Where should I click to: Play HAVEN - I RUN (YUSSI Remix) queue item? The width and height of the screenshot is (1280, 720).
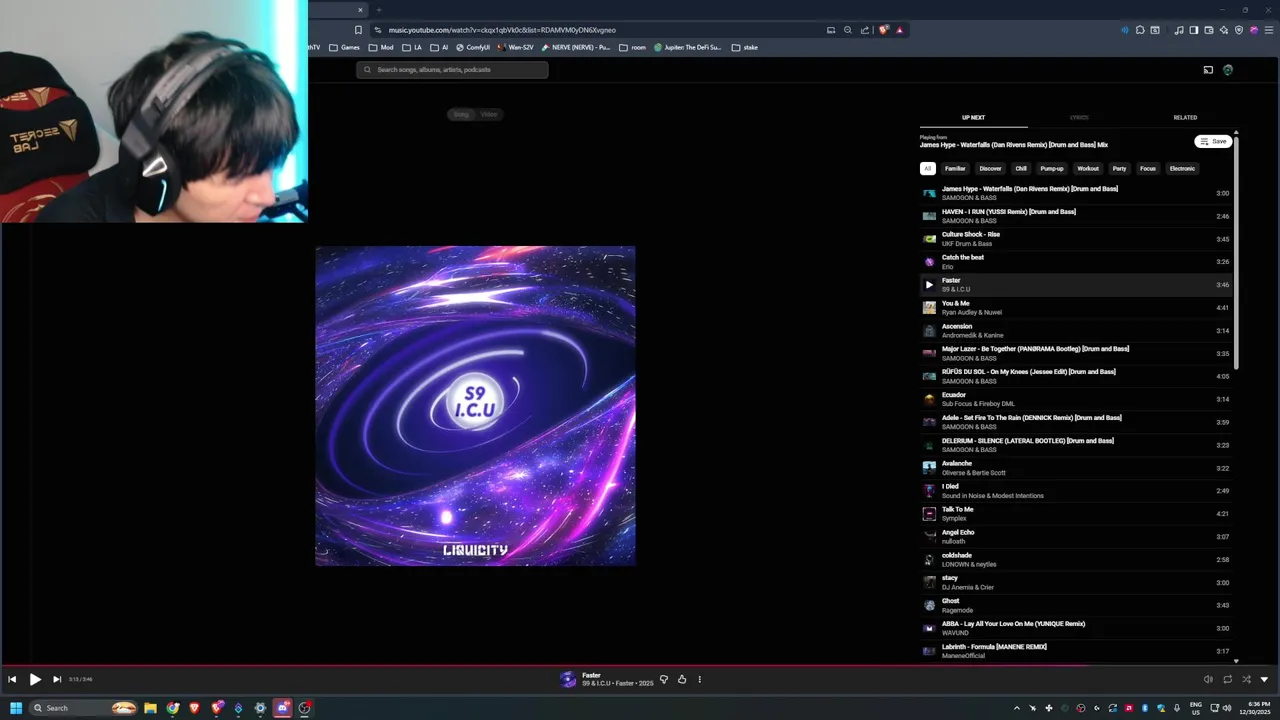click(x=1076, y=216)
